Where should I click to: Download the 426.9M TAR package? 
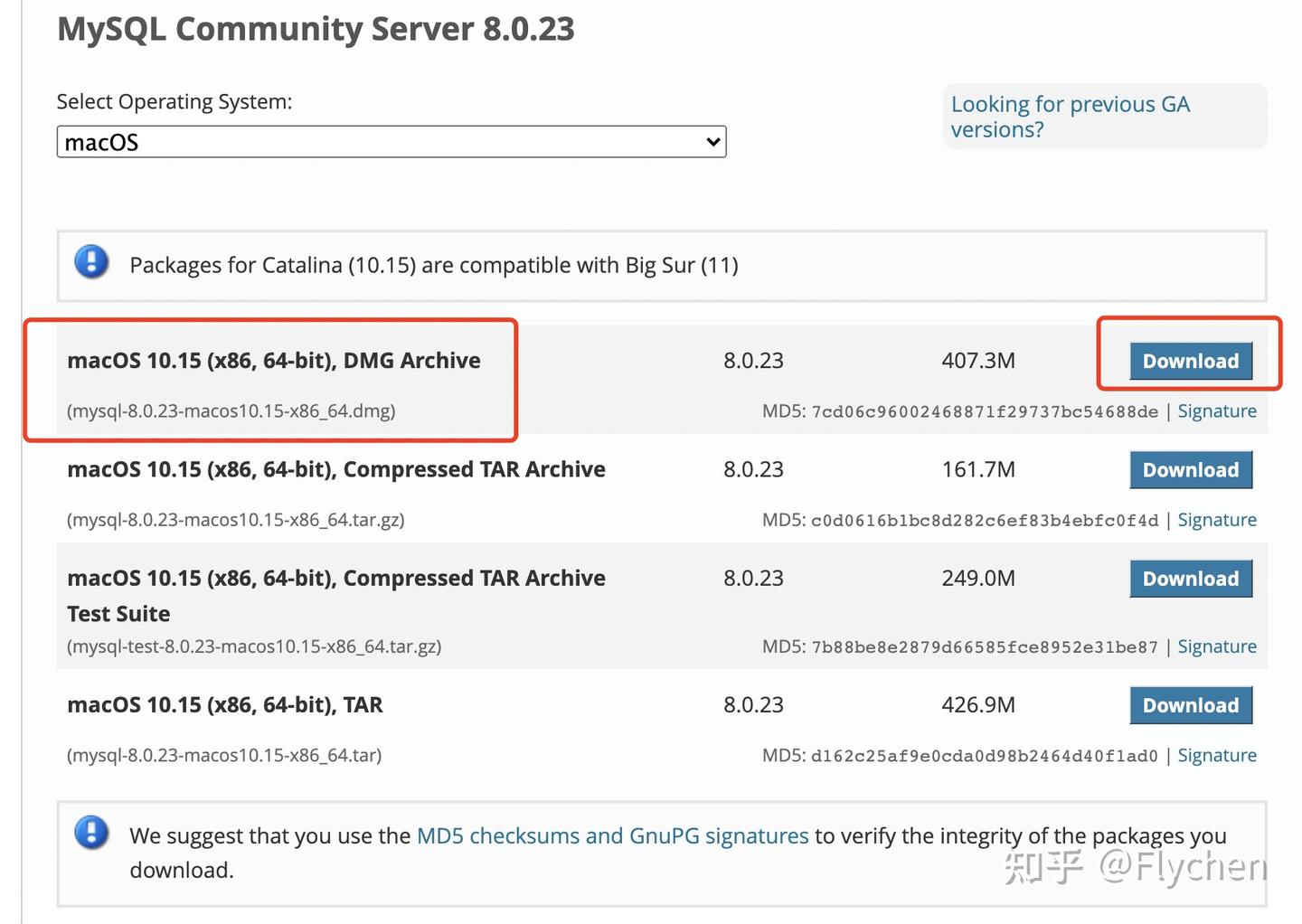click(x=1190, y=705)
